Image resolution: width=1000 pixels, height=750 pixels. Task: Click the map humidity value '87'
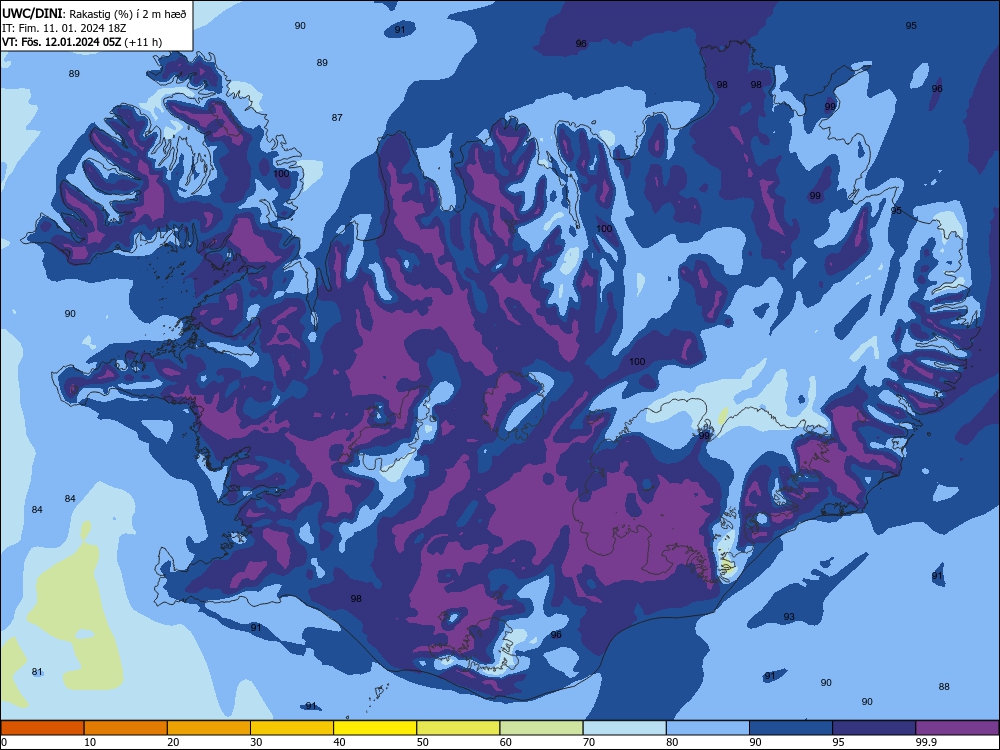pyautogui.click(x=337, y=117)
